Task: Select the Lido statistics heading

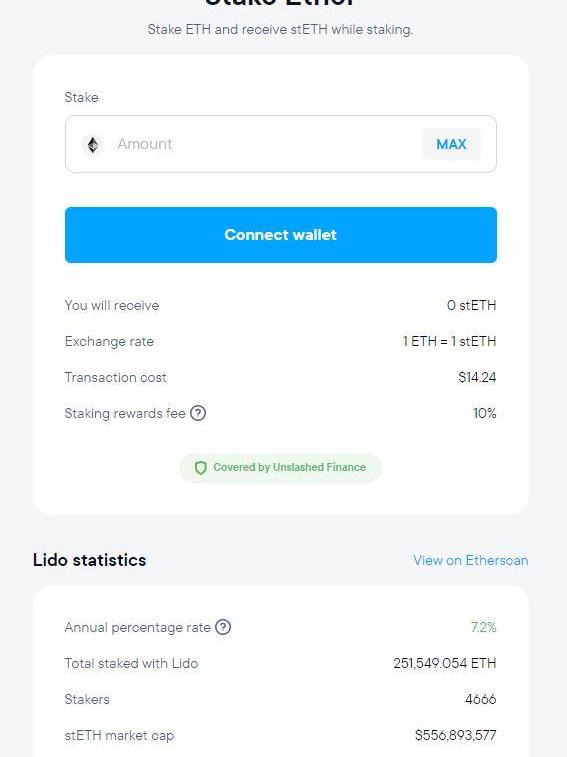Action: click(89, 560)
